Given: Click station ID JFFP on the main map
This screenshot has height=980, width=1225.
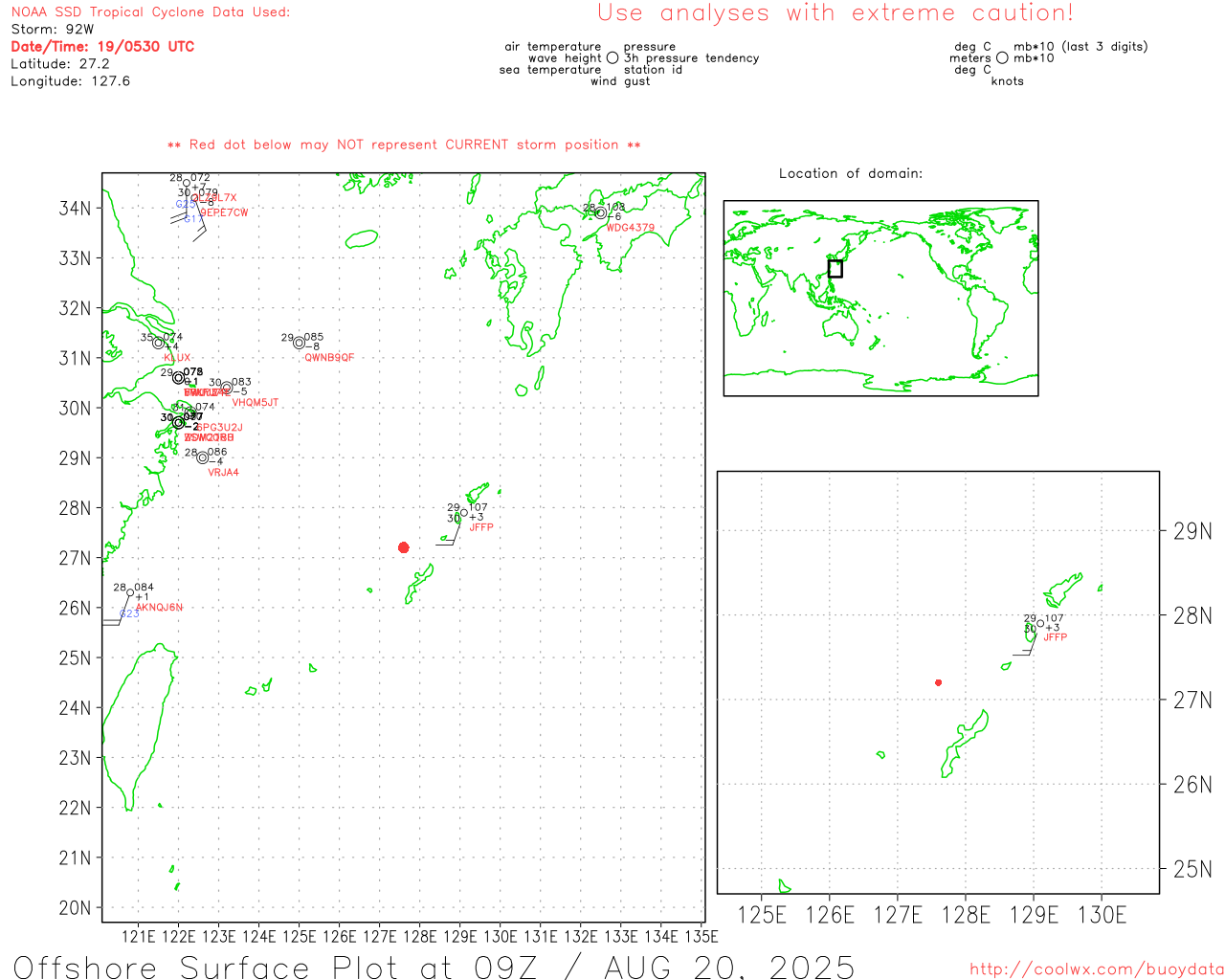Looking at the screenshot, I should (x=481, y=527).
